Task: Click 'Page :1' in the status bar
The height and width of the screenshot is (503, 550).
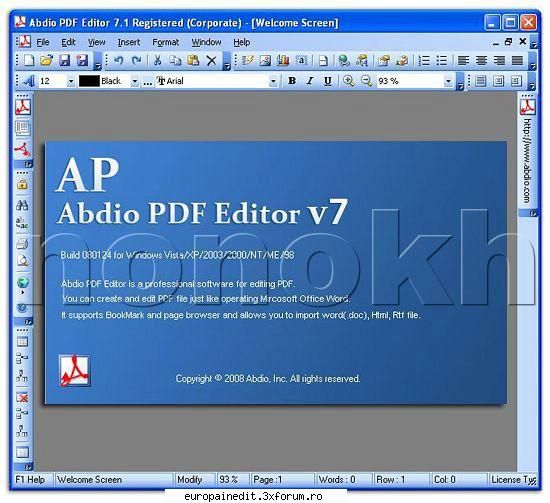Action: point(268,479)
